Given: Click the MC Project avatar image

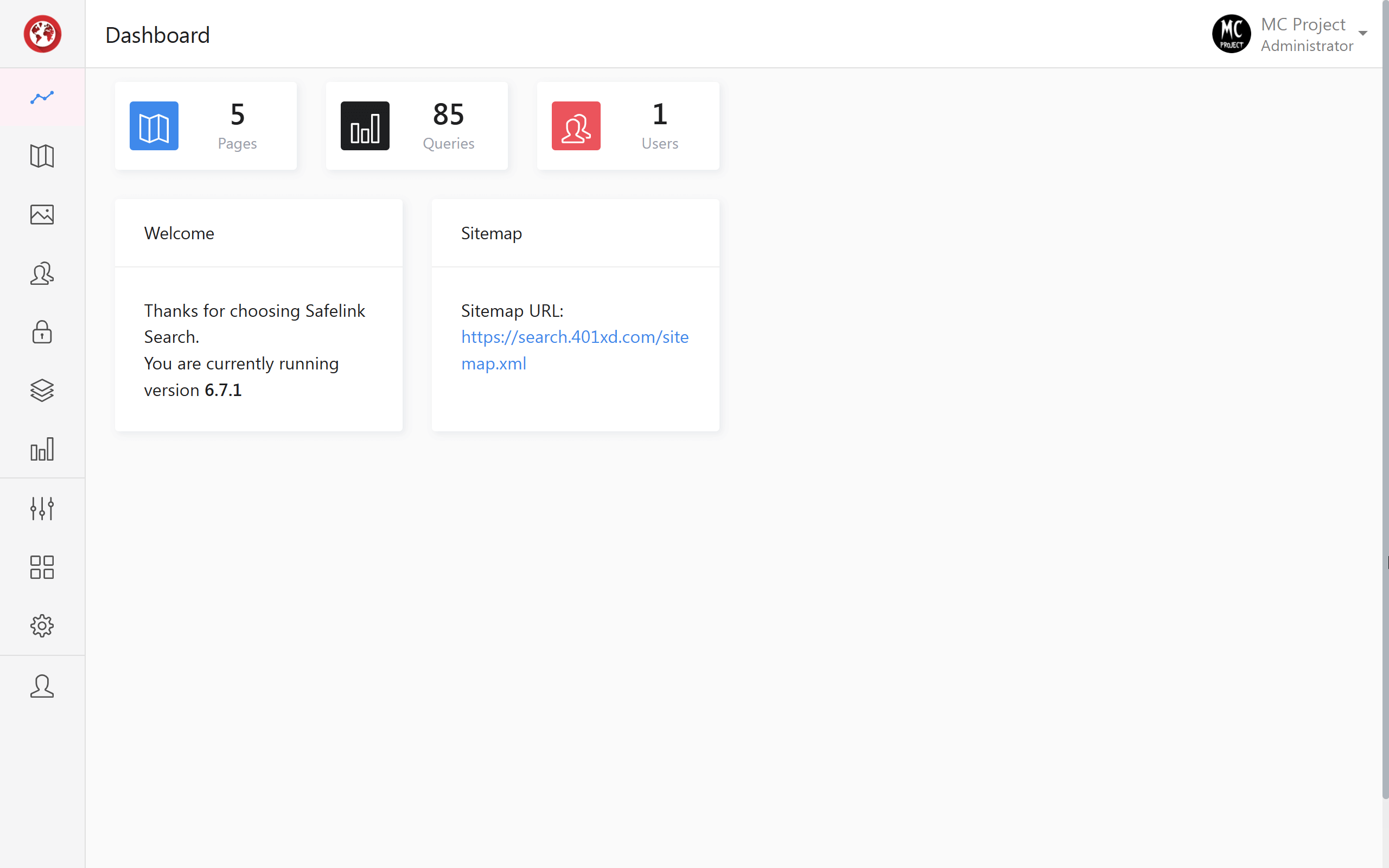Looking at the screenshot, I should pos(1231,33).
